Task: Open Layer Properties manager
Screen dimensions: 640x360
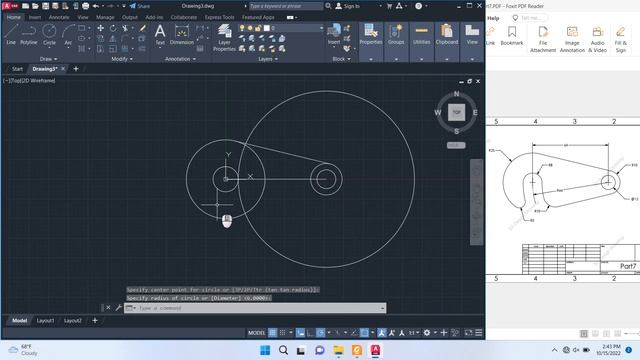Action: tap(224, 38)
